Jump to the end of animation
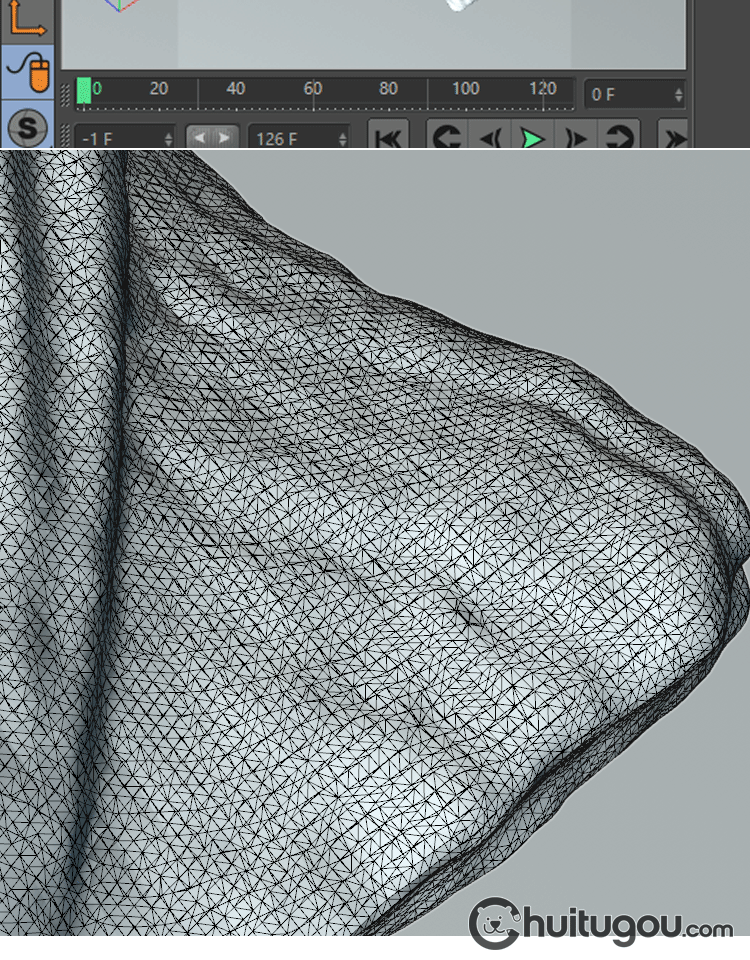The width and height of the screenshot is (750, 960). click(x=675, y=137)
